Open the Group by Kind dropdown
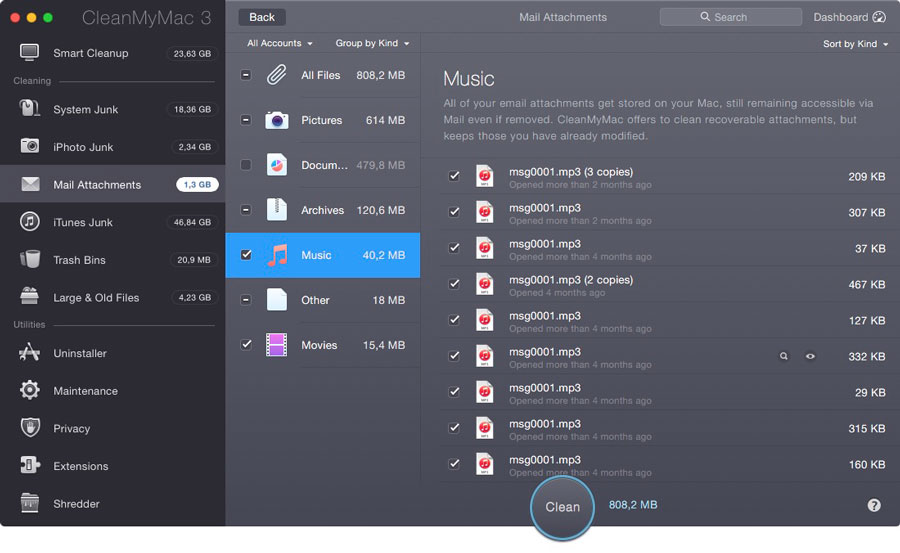 click(372, 43)
